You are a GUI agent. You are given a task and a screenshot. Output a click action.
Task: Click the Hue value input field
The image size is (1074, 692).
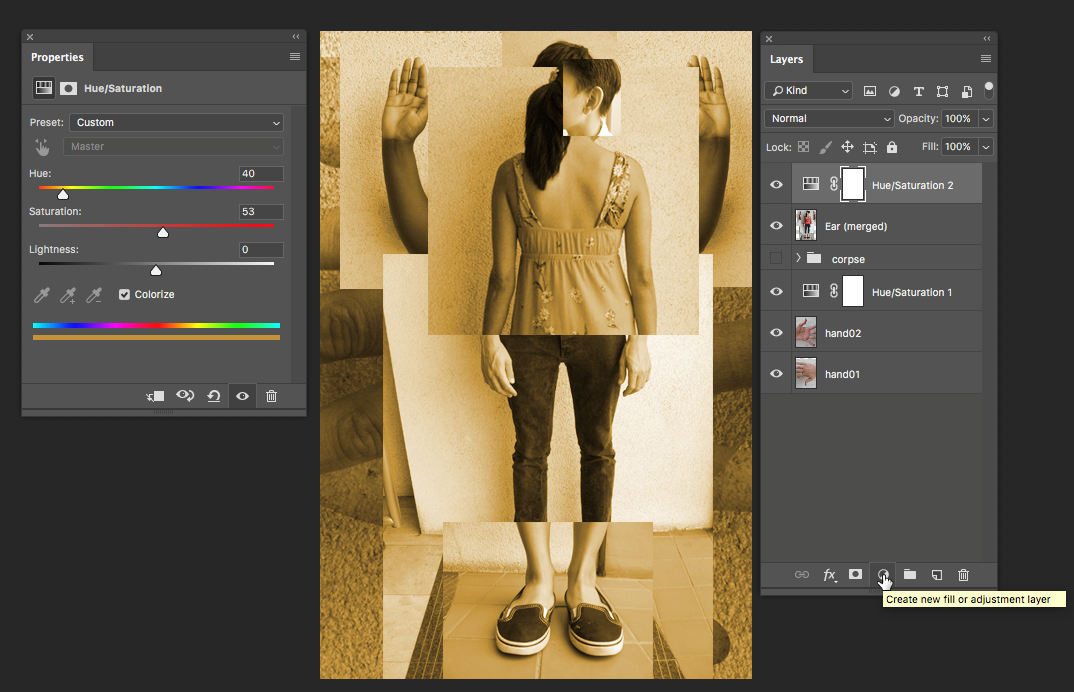[x=260, y=174]
